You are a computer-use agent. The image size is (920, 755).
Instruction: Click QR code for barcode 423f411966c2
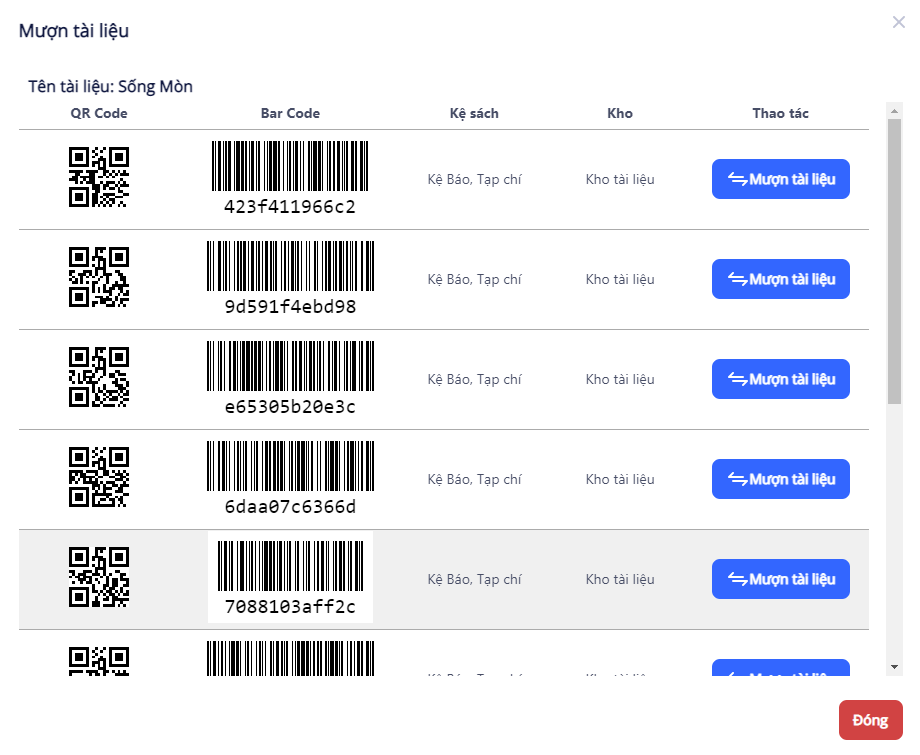pyautogui.click(x=98, y=177)
